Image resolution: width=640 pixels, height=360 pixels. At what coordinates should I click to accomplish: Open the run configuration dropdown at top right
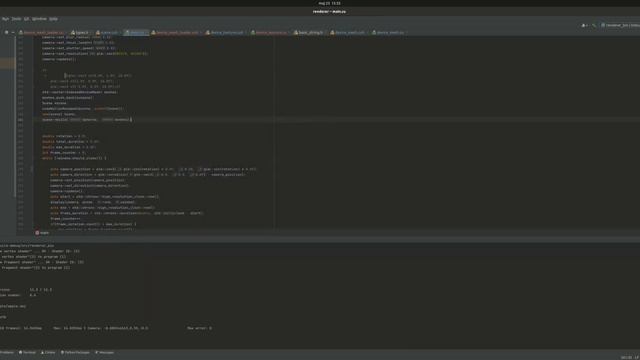click(x=620, y=25)
